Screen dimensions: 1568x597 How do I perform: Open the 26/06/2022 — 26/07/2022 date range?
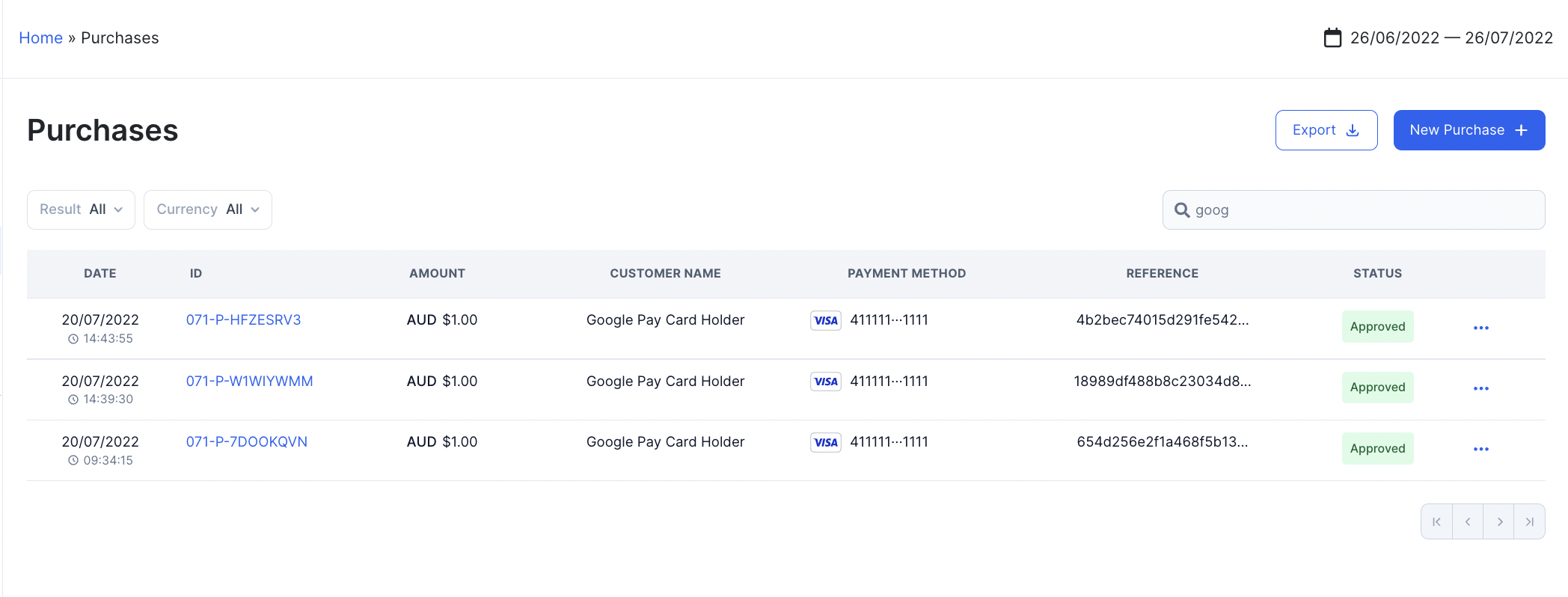[x=1451, y=38]
